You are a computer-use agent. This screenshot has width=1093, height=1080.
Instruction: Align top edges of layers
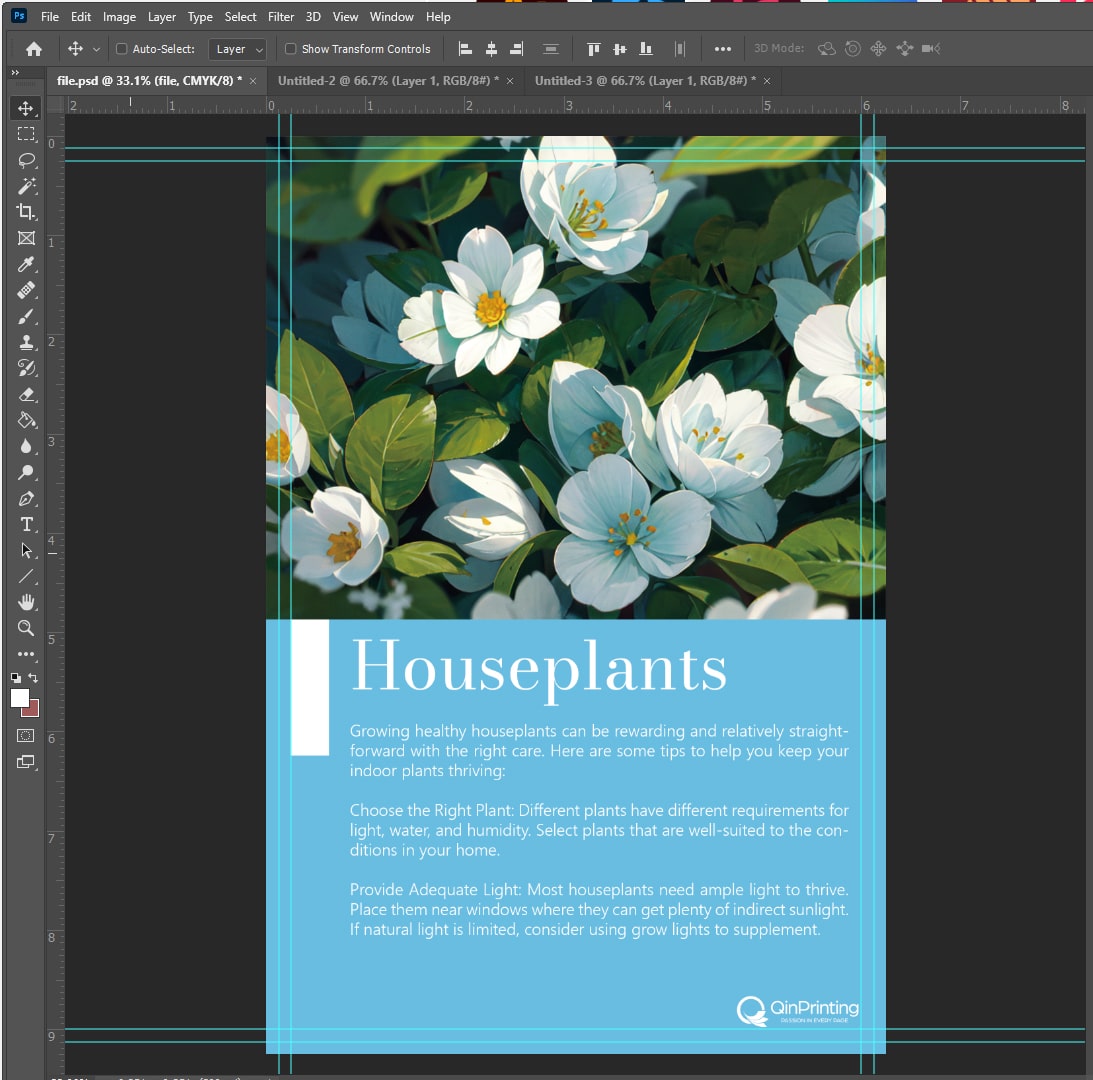click(x=593, y=49)
